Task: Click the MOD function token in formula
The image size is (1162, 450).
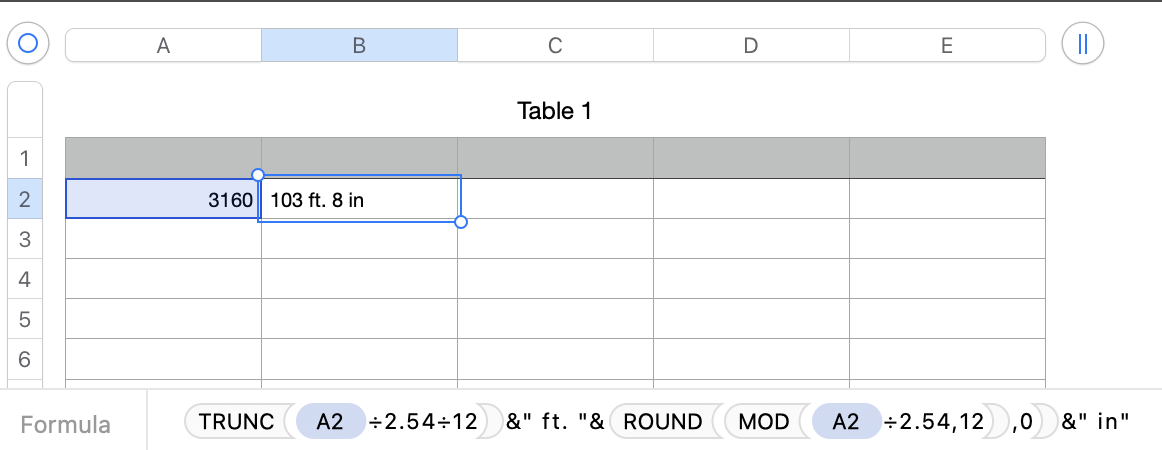Action: [x=765, y=422]
